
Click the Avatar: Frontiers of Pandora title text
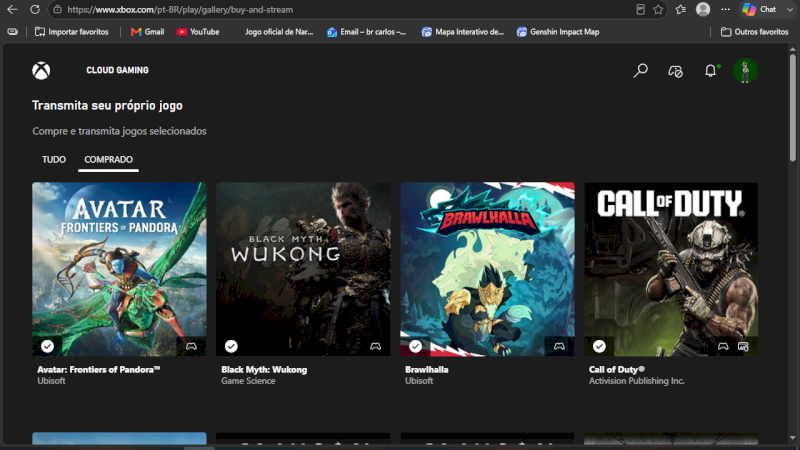pyautogui.click(x=98, y=369)
